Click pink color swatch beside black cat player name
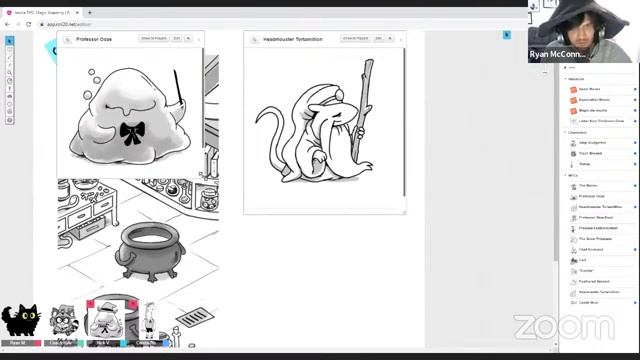 tap(38, 343)
